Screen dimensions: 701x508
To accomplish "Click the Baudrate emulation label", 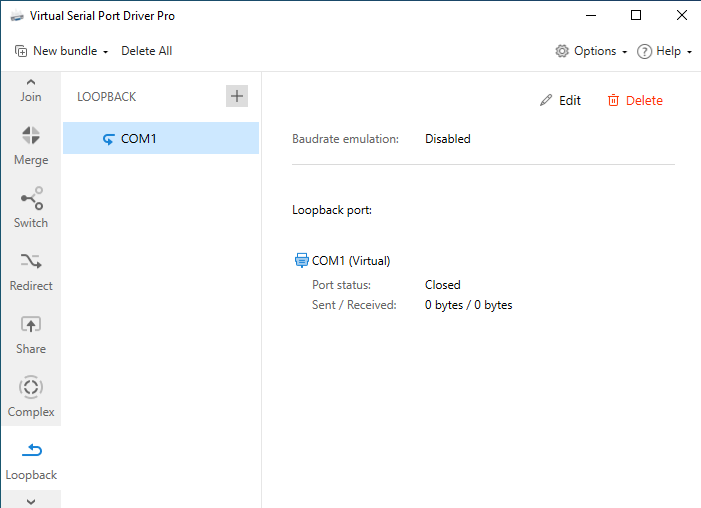I will [x=345, y=139].
